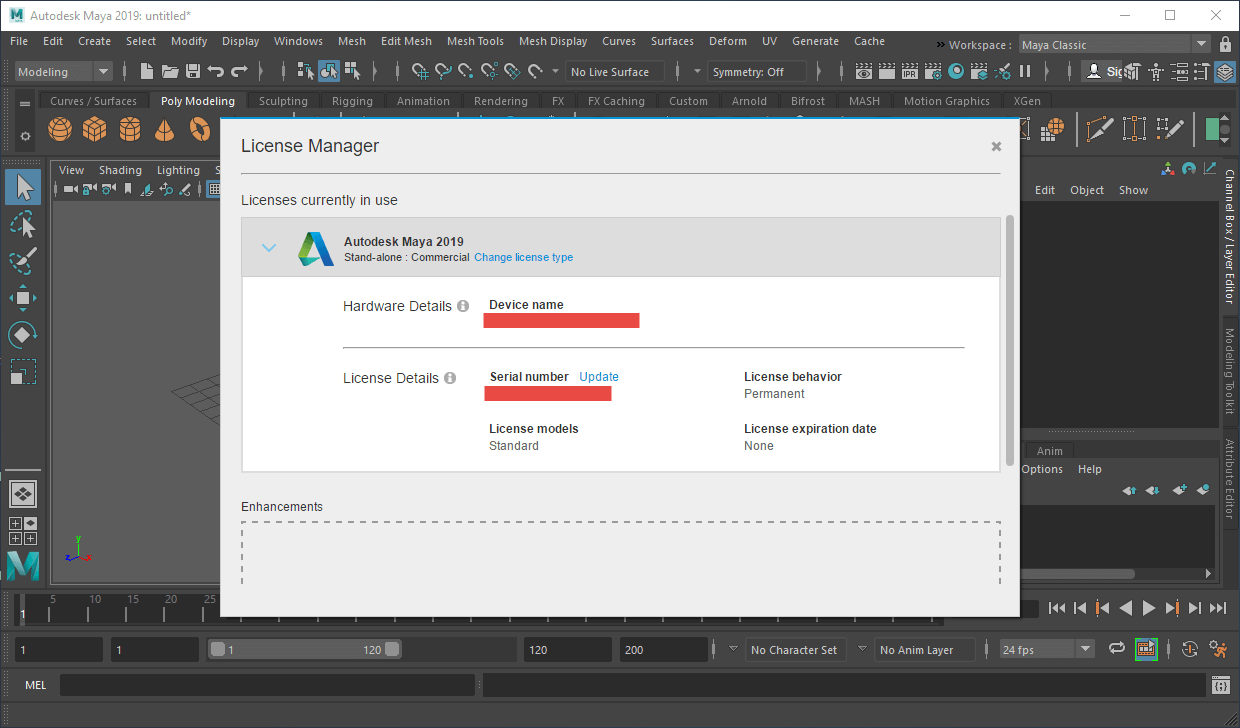The height and width of the screenshot is (728, 1240).
Task: Go to start of playback range
Action: tap(1056, 607)
